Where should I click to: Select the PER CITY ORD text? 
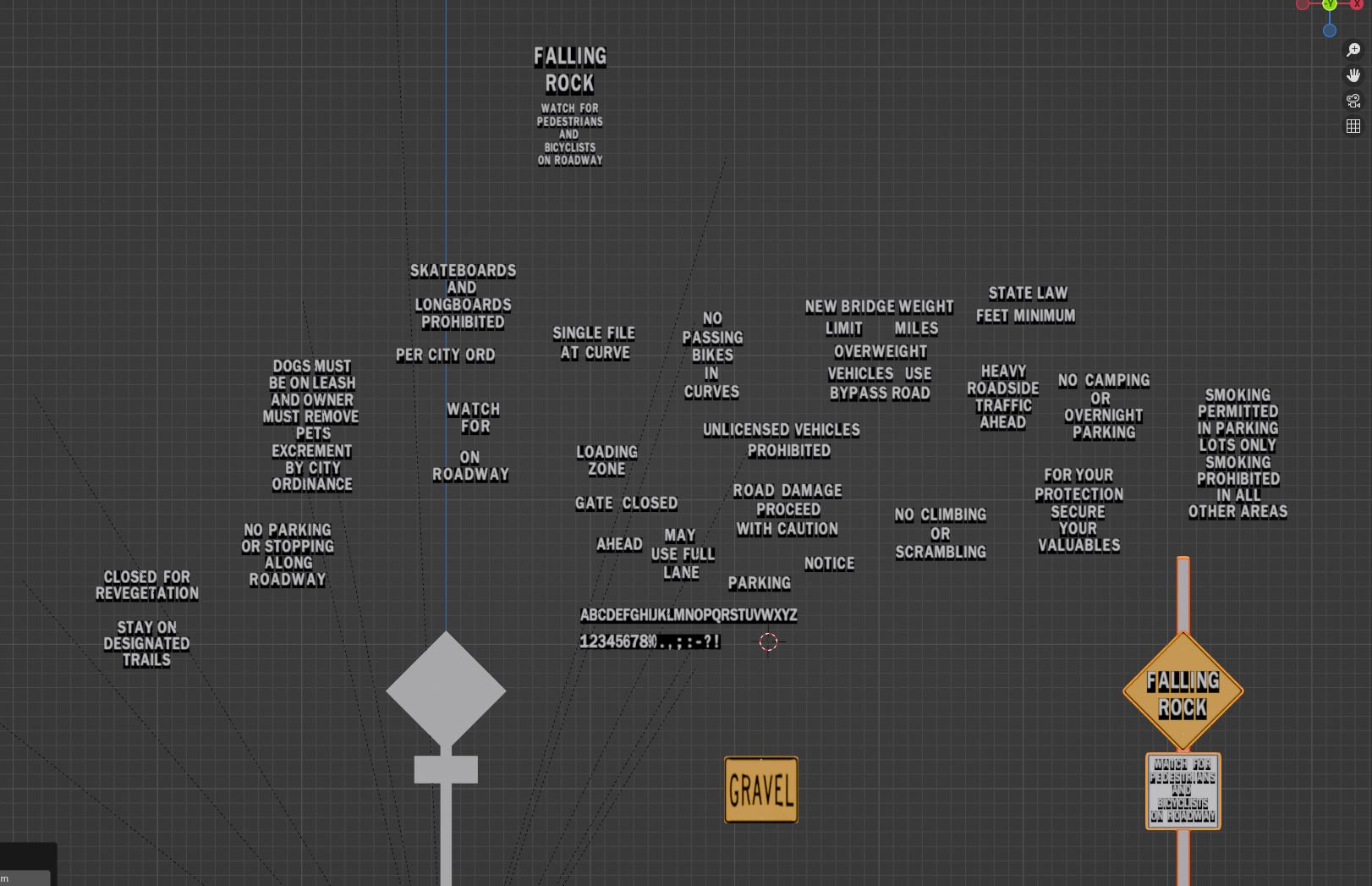pyautogui.click(x=446, y=355)
